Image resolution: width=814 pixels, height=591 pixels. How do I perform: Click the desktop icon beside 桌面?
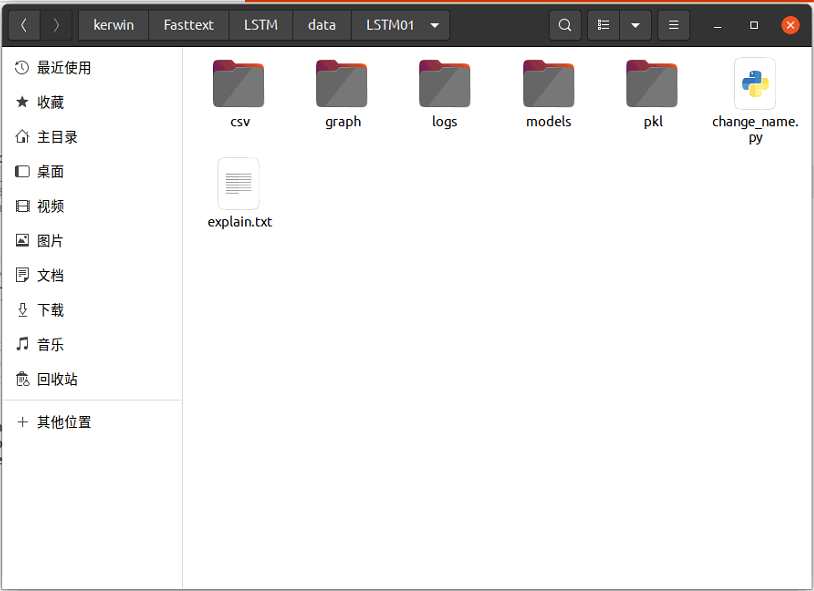point(22,171)
